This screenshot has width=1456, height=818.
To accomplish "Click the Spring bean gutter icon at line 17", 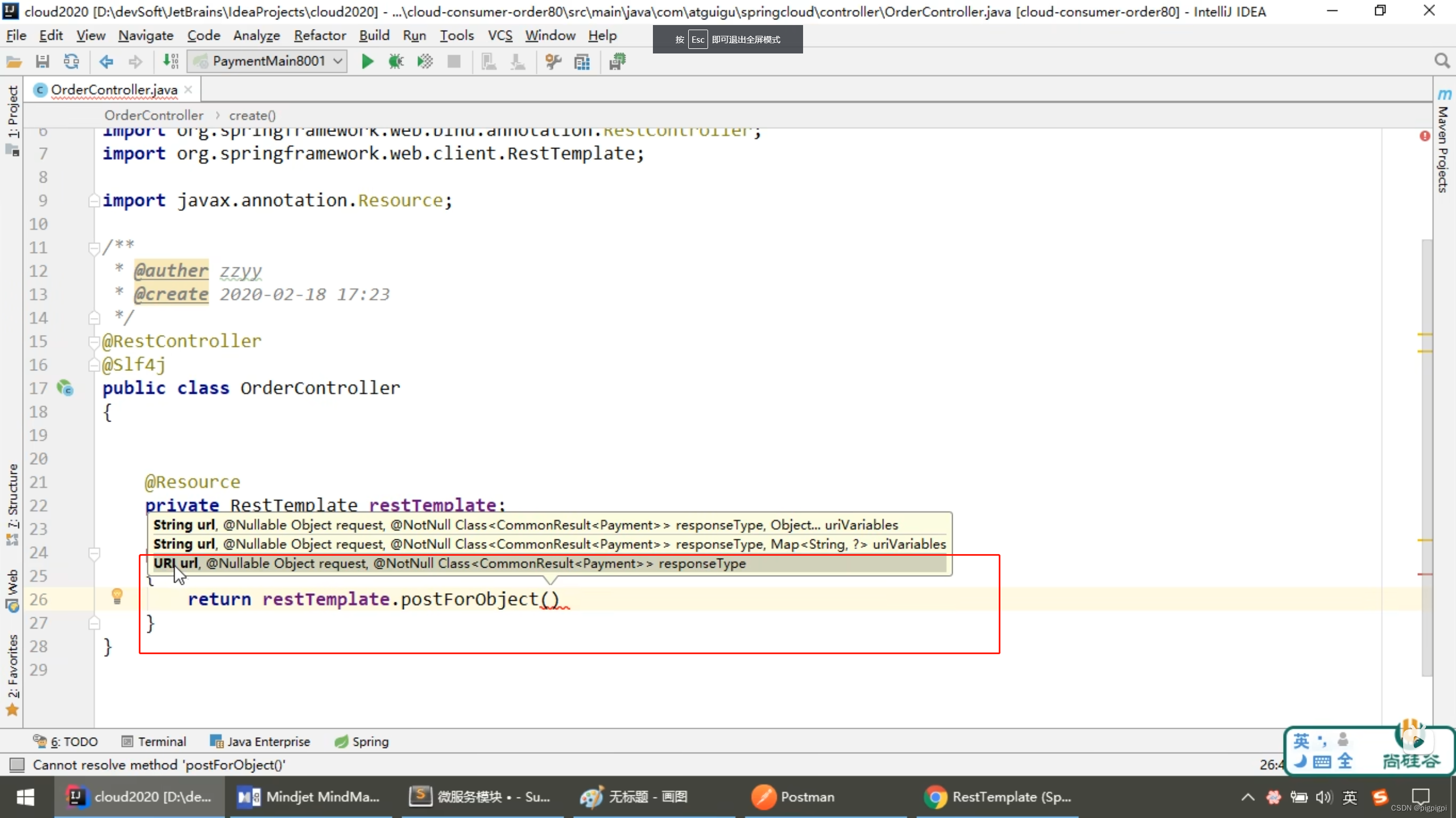I will coord(65,388).
